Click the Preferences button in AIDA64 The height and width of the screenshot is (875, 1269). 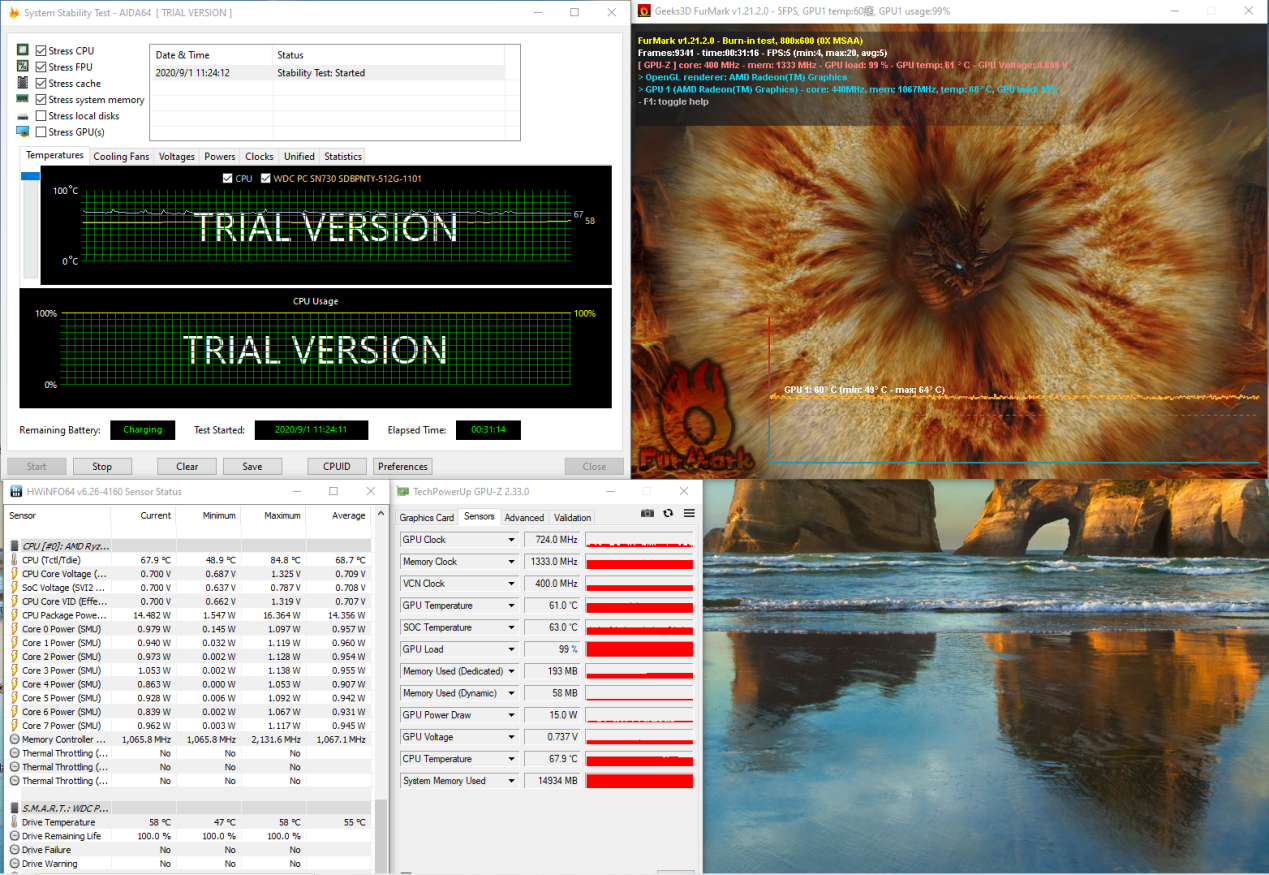[x=403, y=466]
